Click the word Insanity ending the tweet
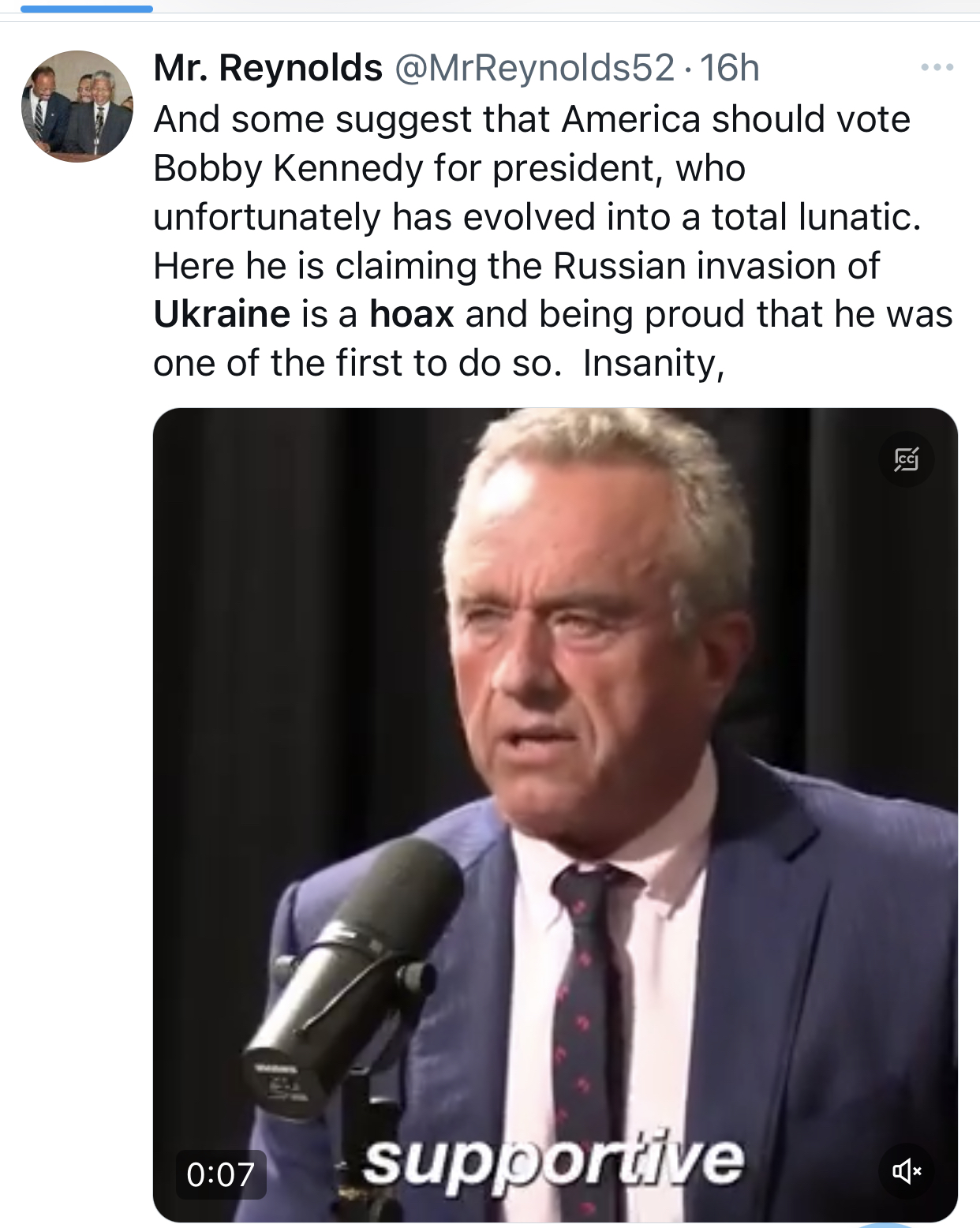 [x=653, y=363]
